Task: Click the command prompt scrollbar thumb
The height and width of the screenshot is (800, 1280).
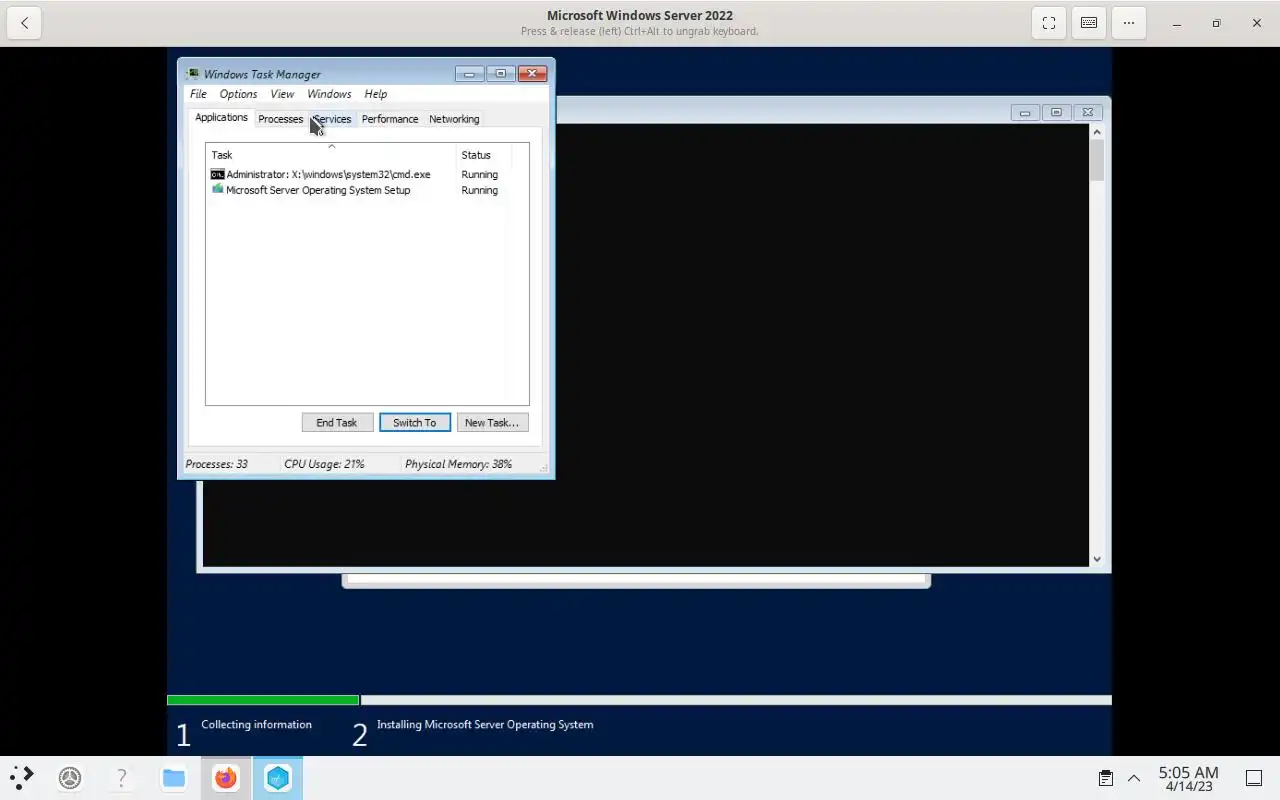Action: (1097, 160)
